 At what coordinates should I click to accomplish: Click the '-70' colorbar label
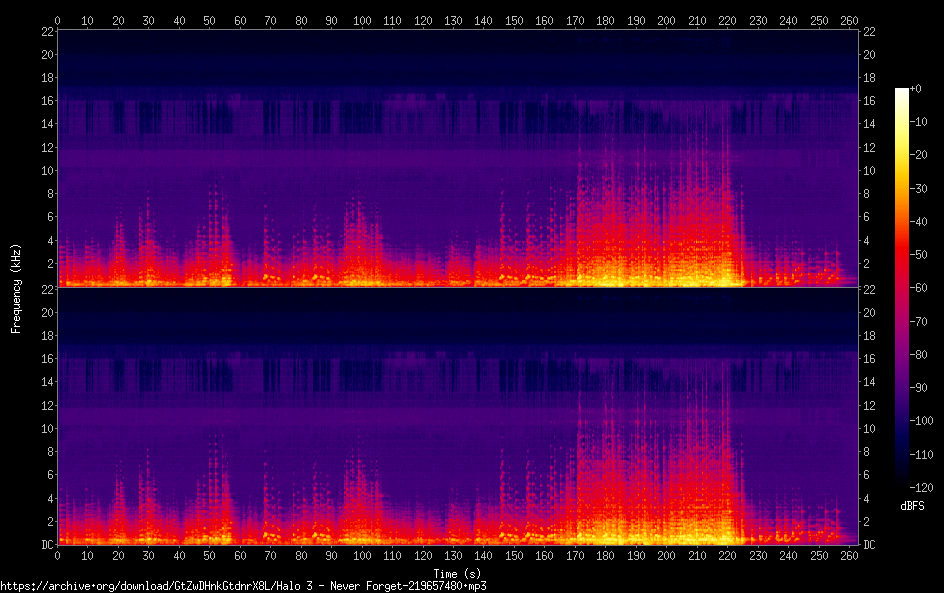click(919, 321)
